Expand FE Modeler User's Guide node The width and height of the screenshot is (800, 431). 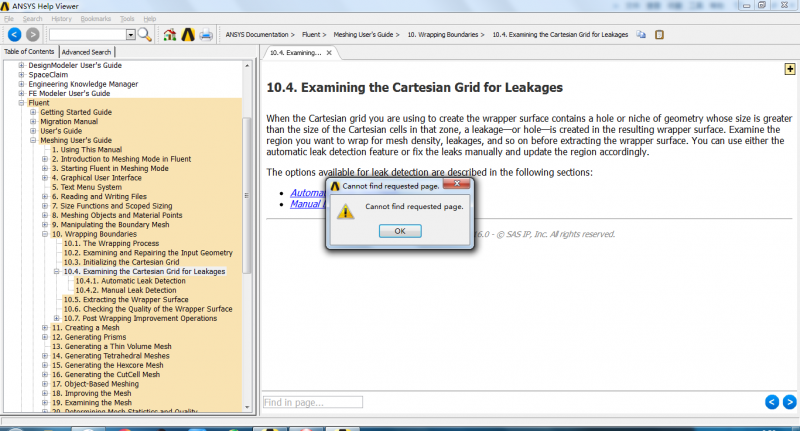tap(21, 93)
